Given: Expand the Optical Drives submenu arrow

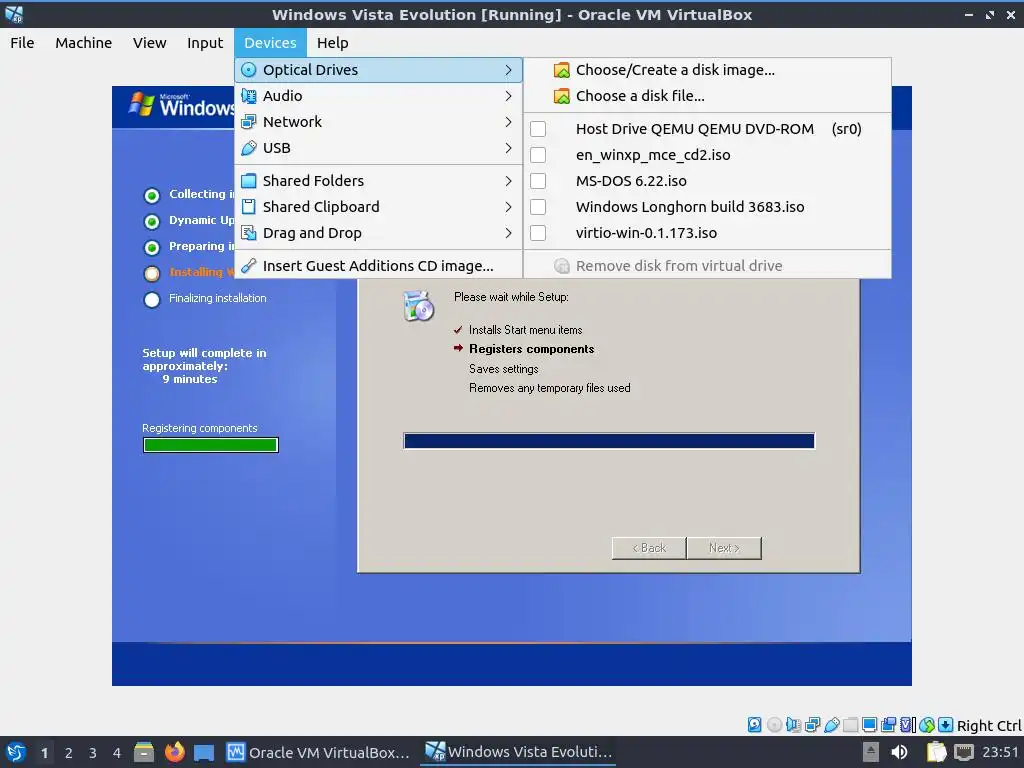Looking at the screenshot, I should [x=508, y=70].
